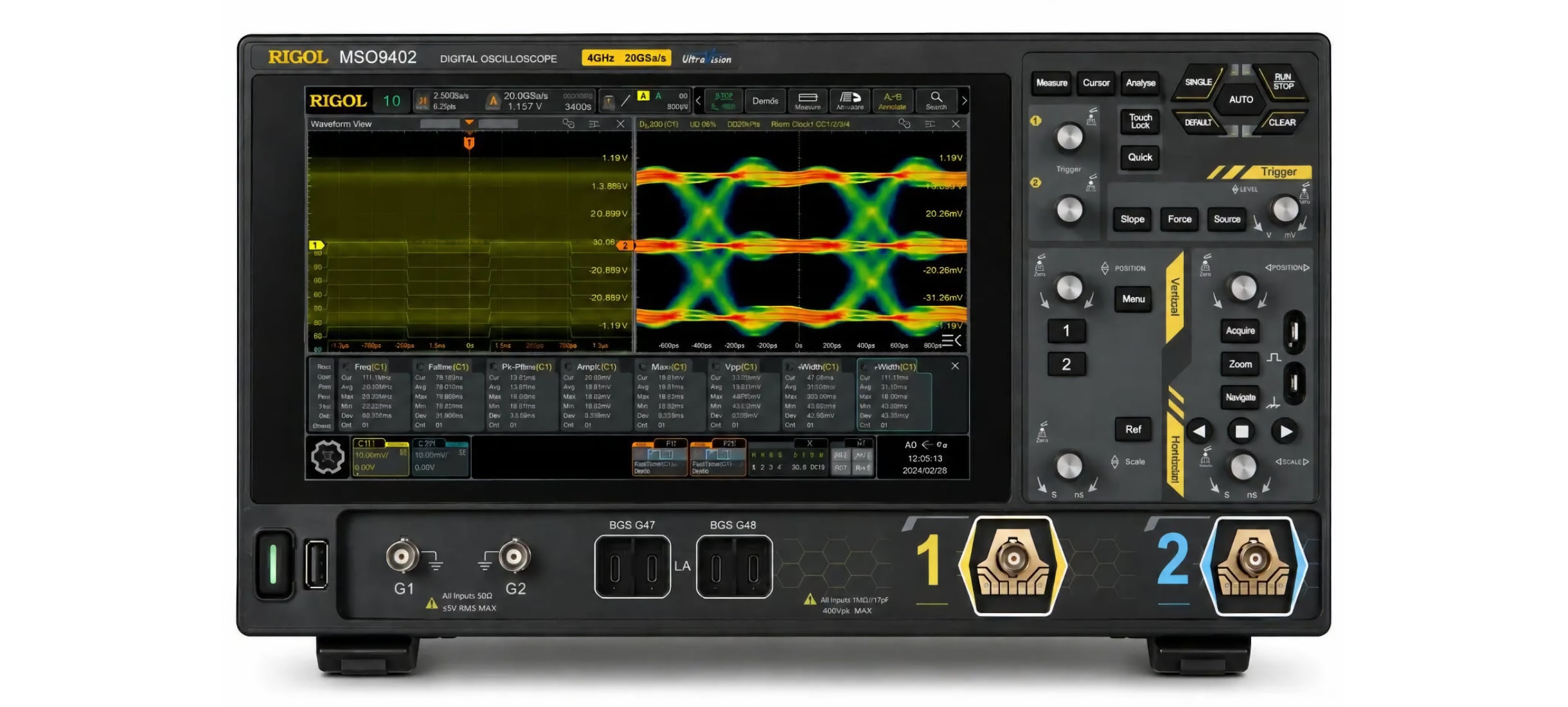
Task: Open the acquisition box showing 20.0GSa/s
Action: point(539,101)
